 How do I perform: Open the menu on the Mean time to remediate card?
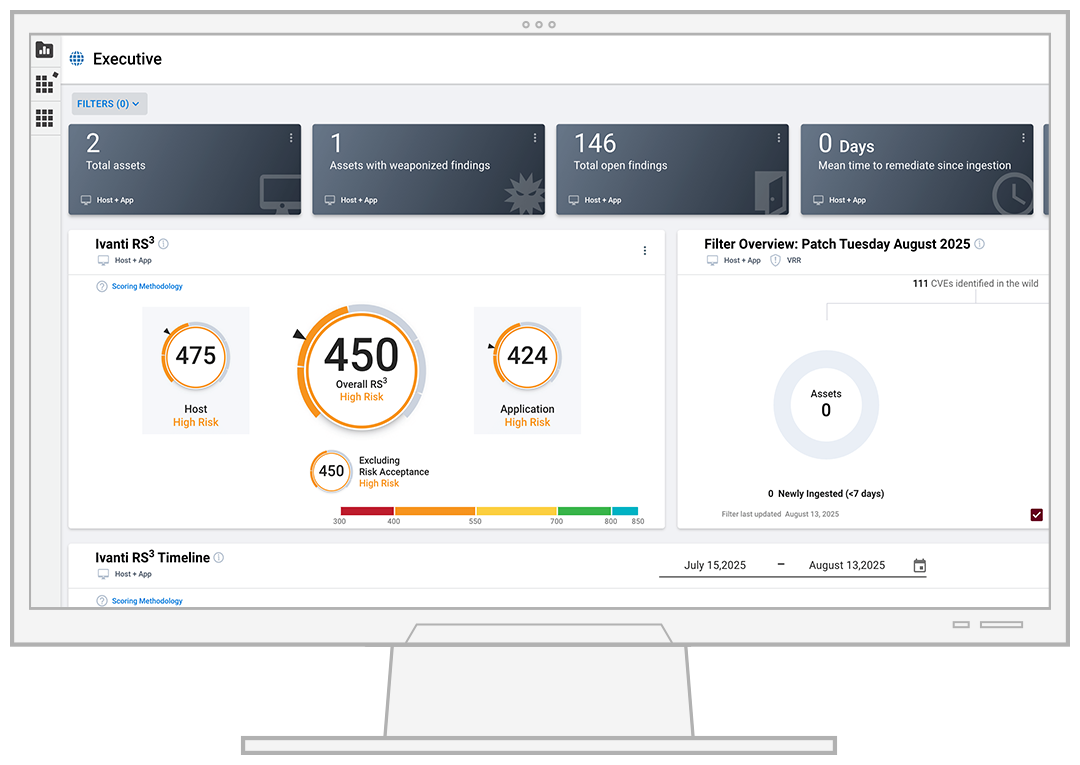click(x=1022, y=137)
